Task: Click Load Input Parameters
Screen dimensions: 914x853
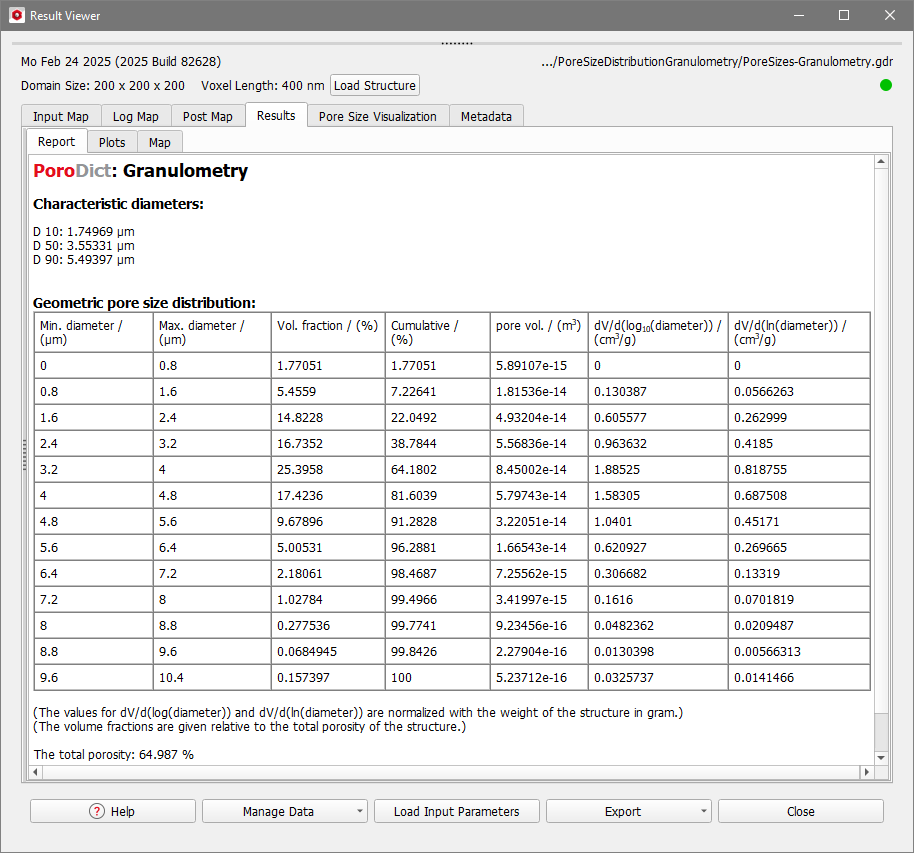Action: coord(456,811)
